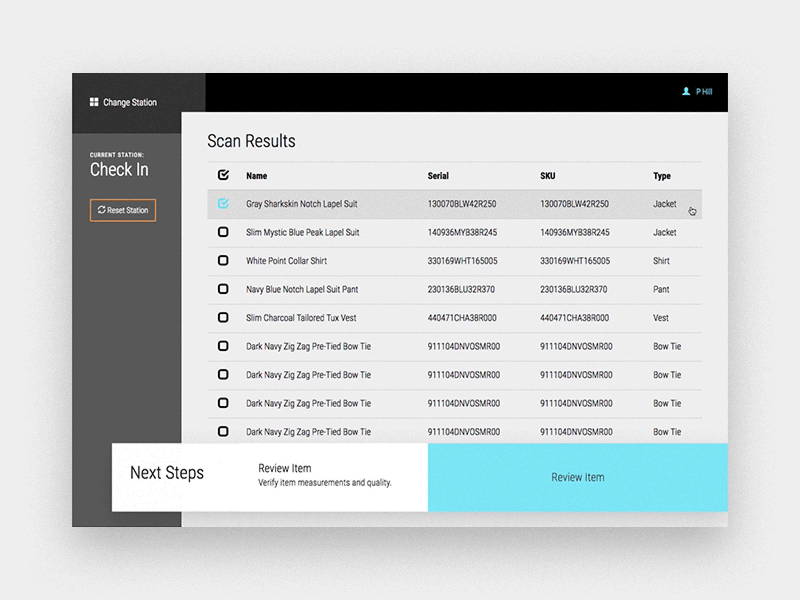This screenshot has width=800, height=600.
Task: Click the Scan Results heading
Action: pyautogui.click(x=251, y=141)
